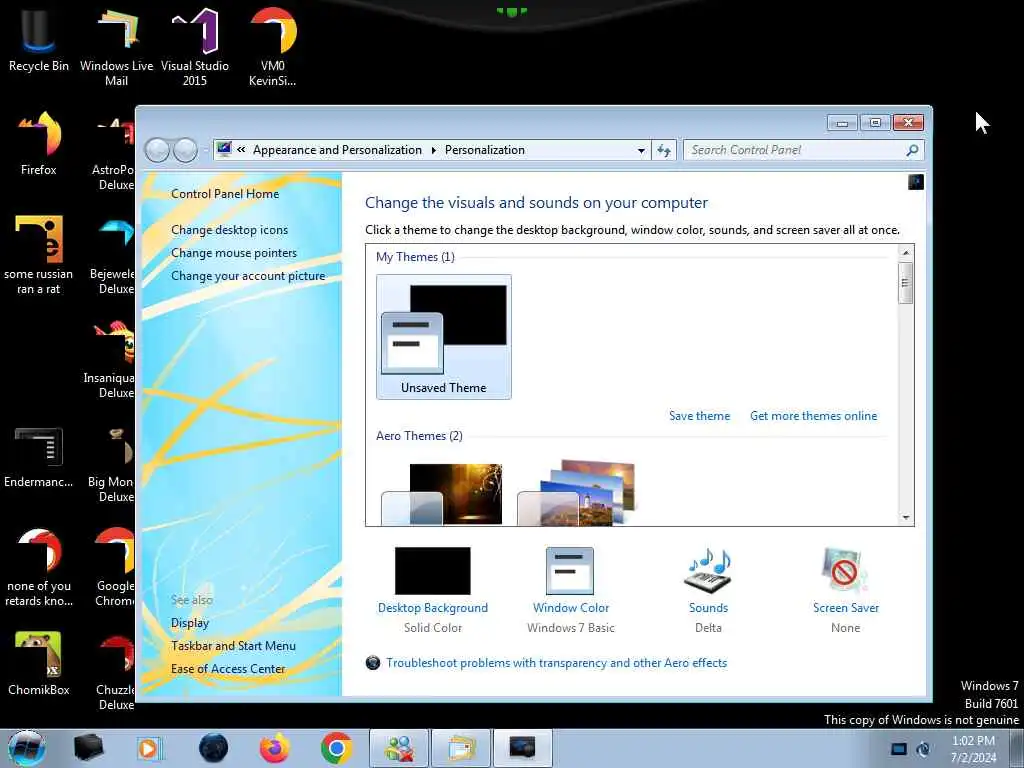Click the Sounds label link
This screenshot has height=768, width=1024.
click(x=708, y=608)
